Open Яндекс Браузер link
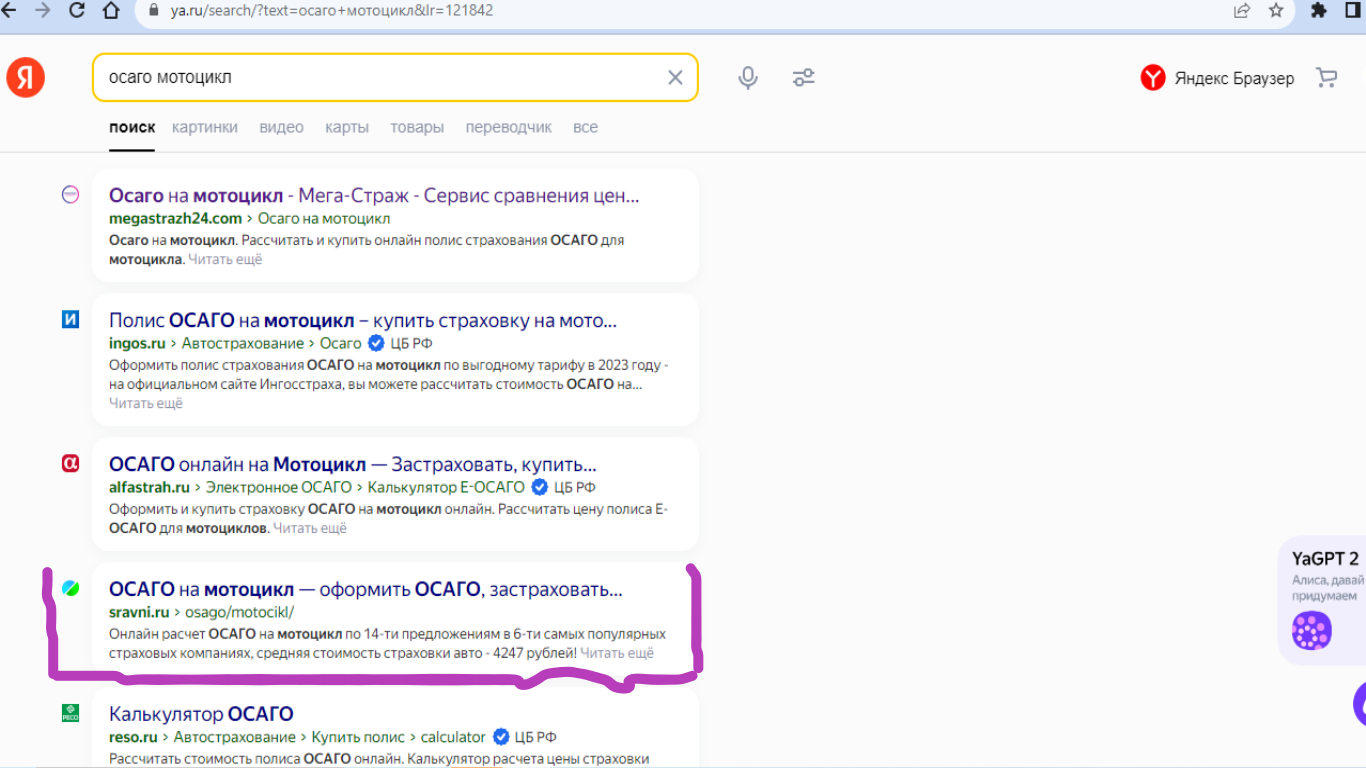Image resolution: width=1366 pixels, height=768 pixels. click(x=1217, y=78)
